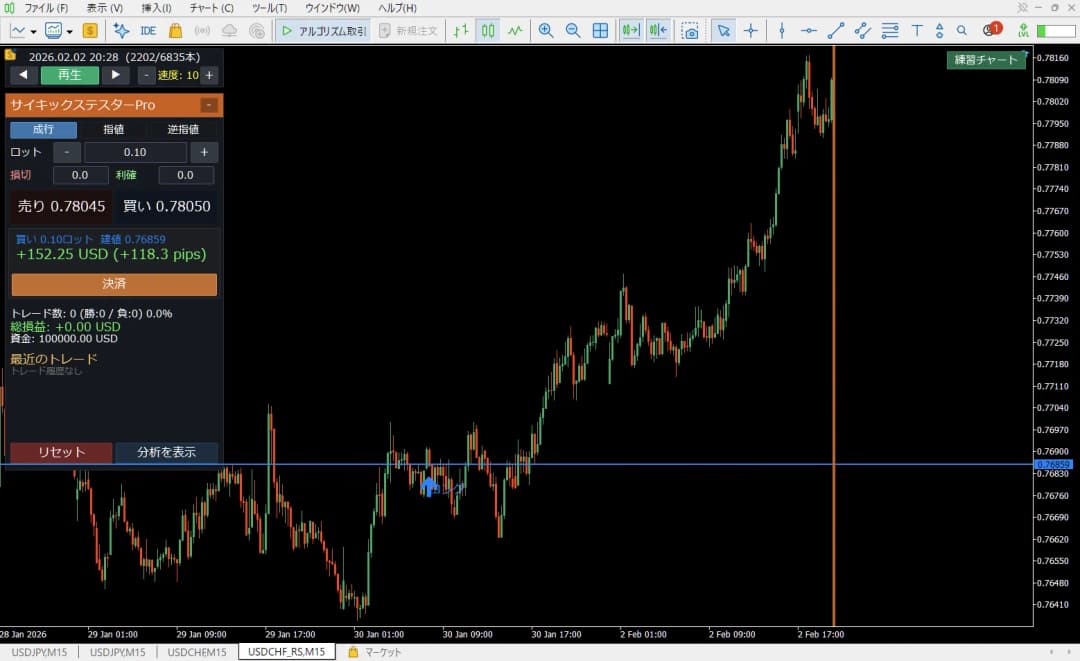Viewport: 1080px width, 661px height.
Task: Take a chart screenshot with camera icon
Action: [689, 30]
